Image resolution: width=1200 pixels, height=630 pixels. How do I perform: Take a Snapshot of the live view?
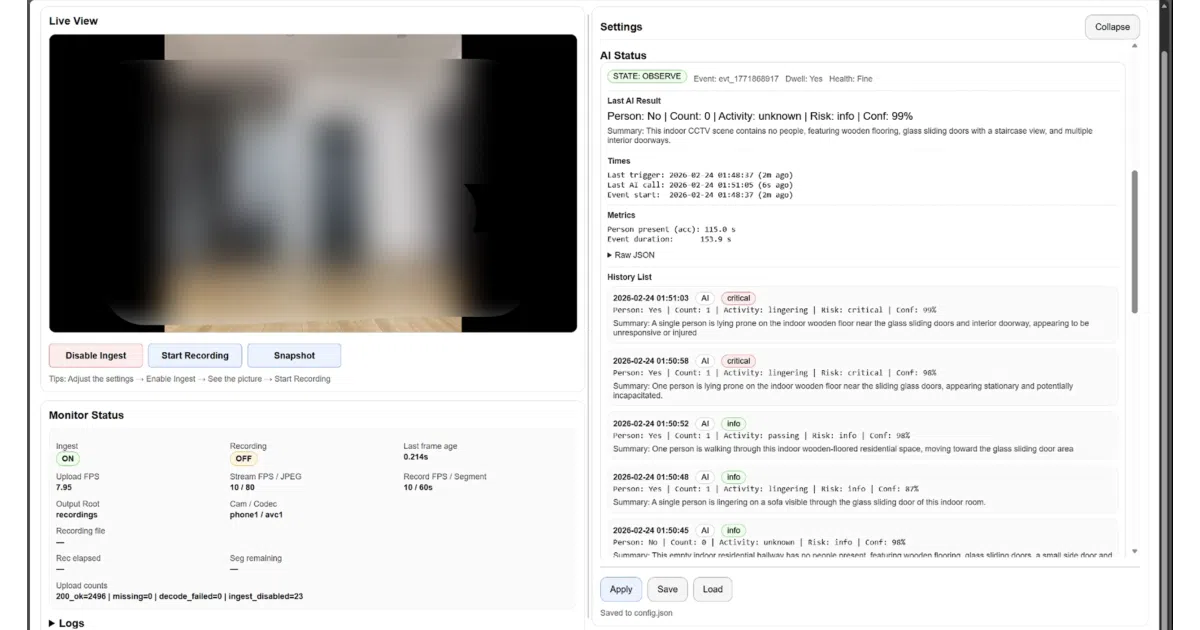coord(294,355)
